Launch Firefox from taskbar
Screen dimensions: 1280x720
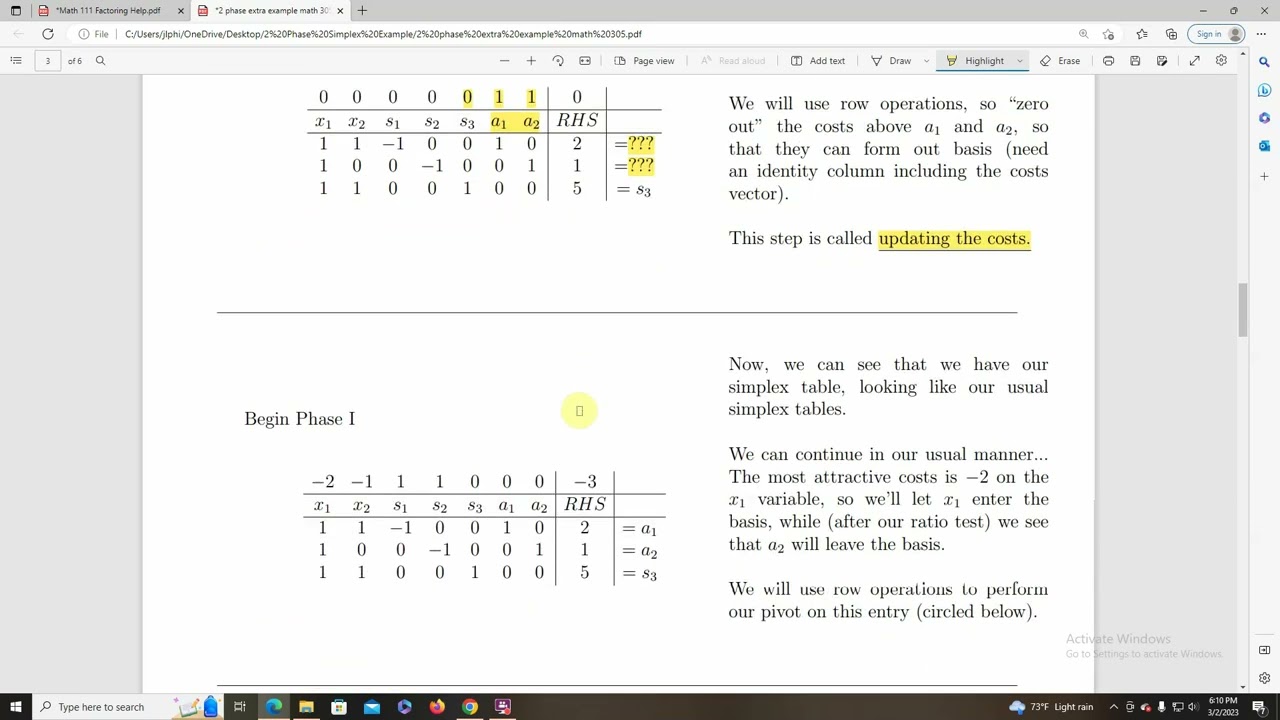click(437, 707)
